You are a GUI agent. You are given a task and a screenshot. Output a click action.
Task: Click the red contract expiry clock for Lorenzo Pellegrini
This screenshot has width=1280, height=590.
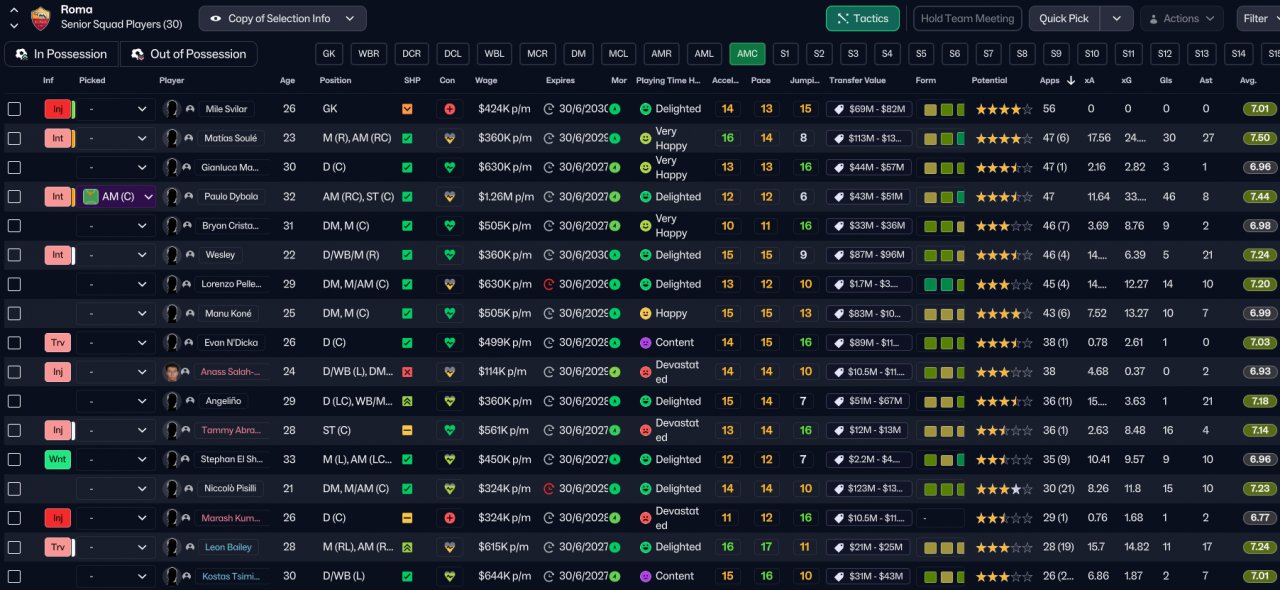click(x=549, y=285)
